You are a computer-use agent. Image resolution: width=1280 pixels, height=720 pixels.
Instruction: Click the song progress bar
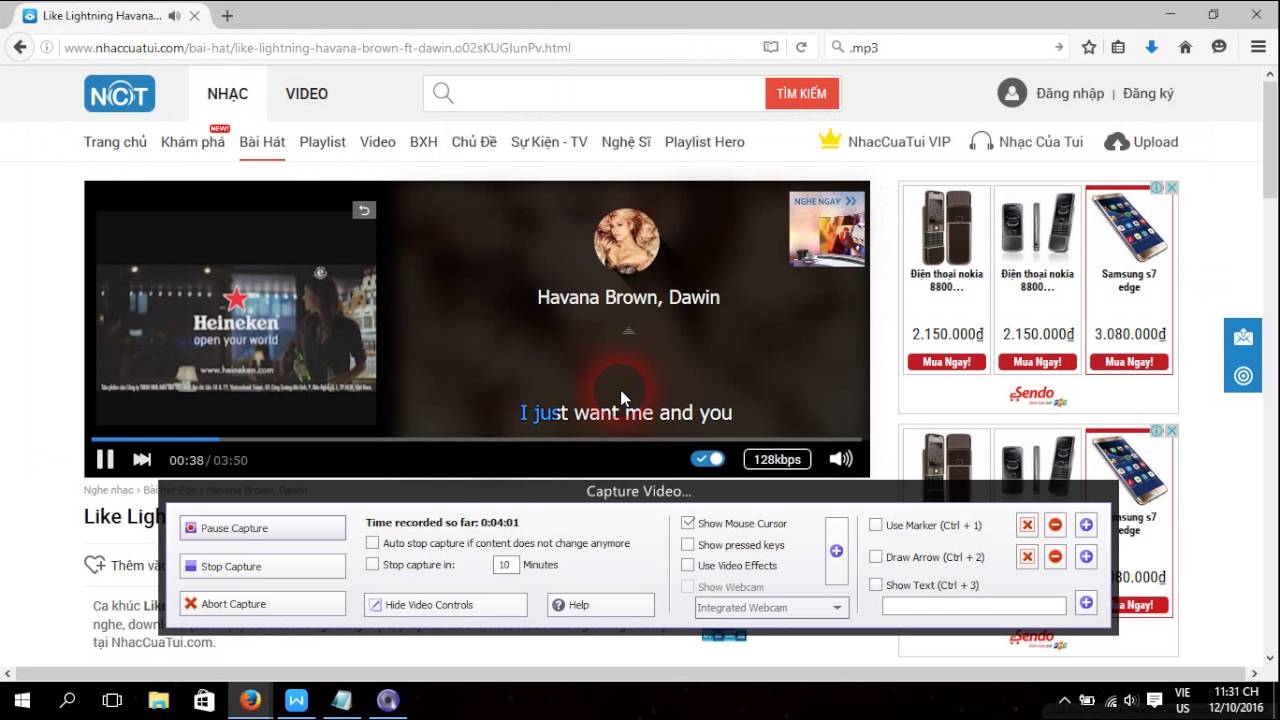point(476,439)
